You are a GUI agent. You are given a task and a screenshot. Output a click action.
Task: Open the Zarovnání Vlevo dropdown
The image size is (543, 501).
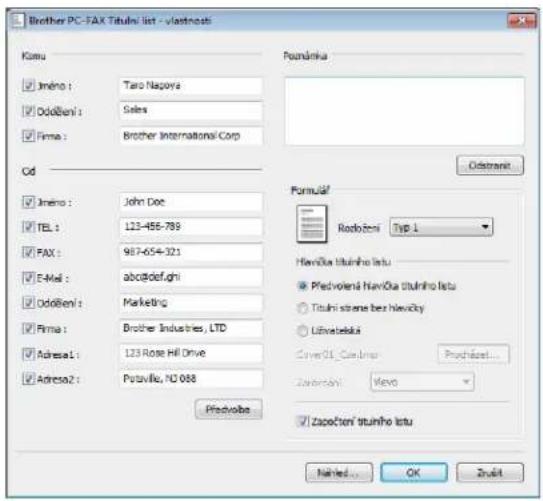coord(422,382)
